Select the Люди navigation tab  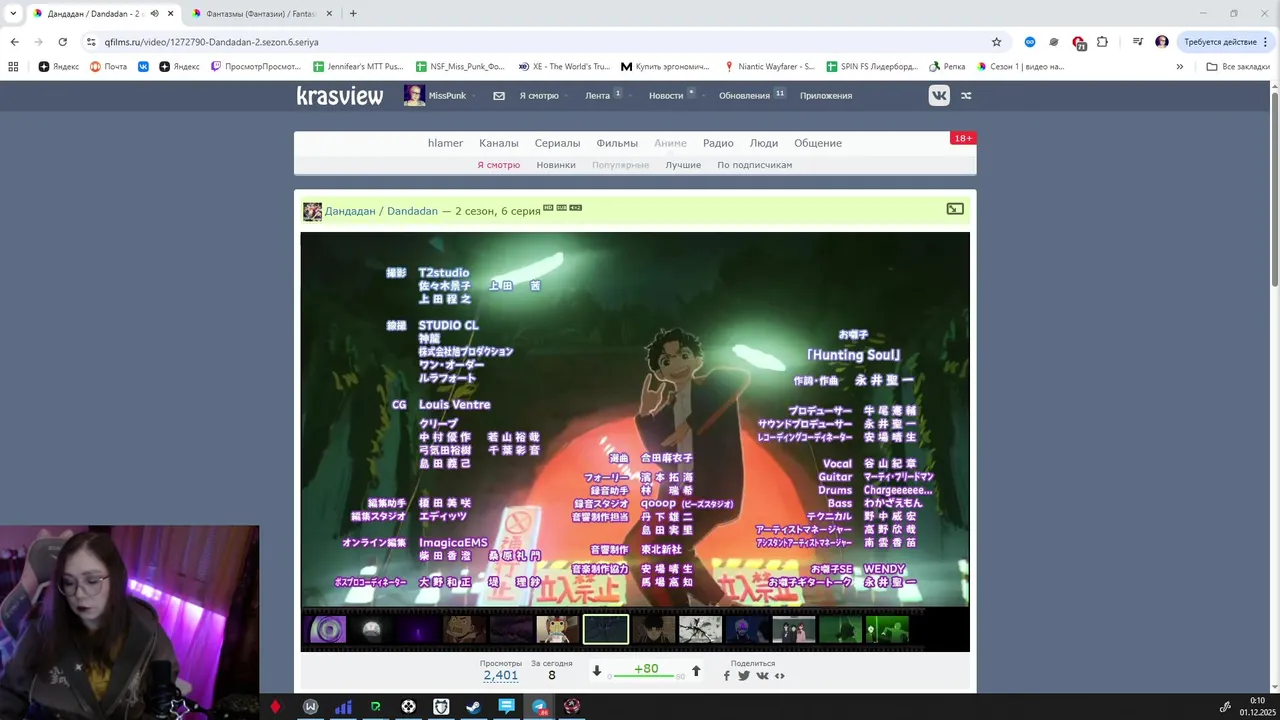[x=764, y=143]
